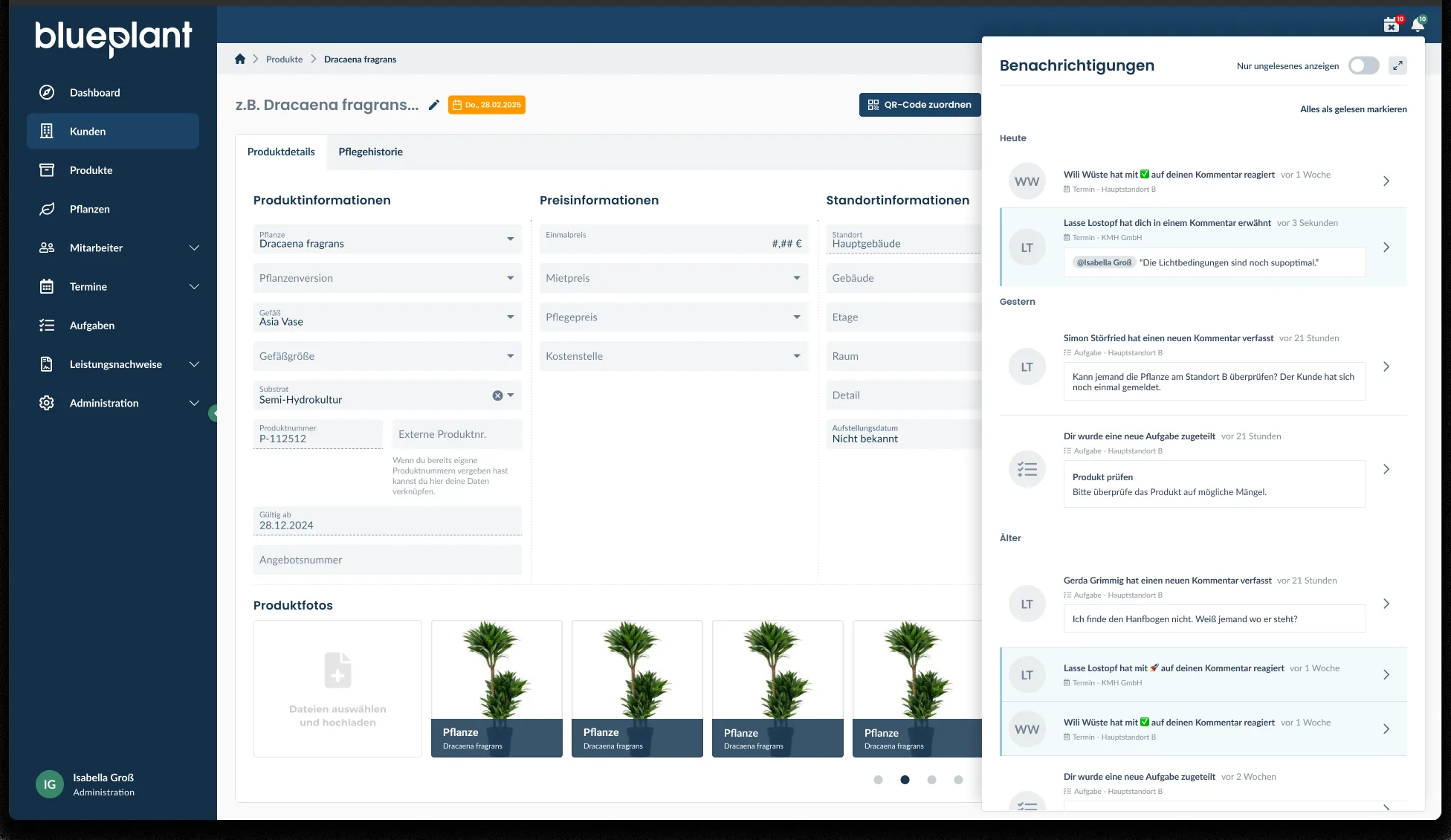
Task: Open Lasse Lostopf mention notification arrow
Action: coord(1386,247)
